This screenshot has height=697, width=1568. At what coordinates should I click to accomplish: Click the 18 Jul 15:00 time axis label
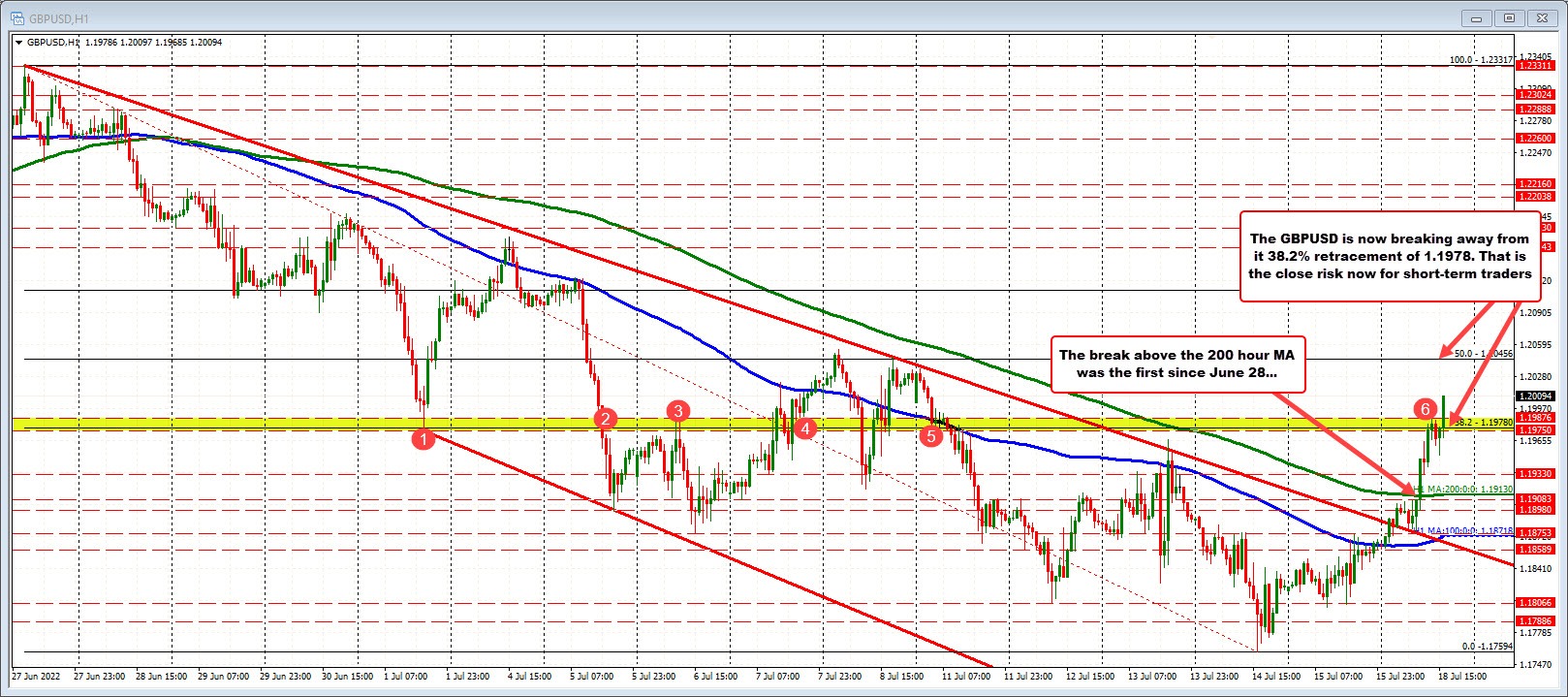[x=1461, y=677]
